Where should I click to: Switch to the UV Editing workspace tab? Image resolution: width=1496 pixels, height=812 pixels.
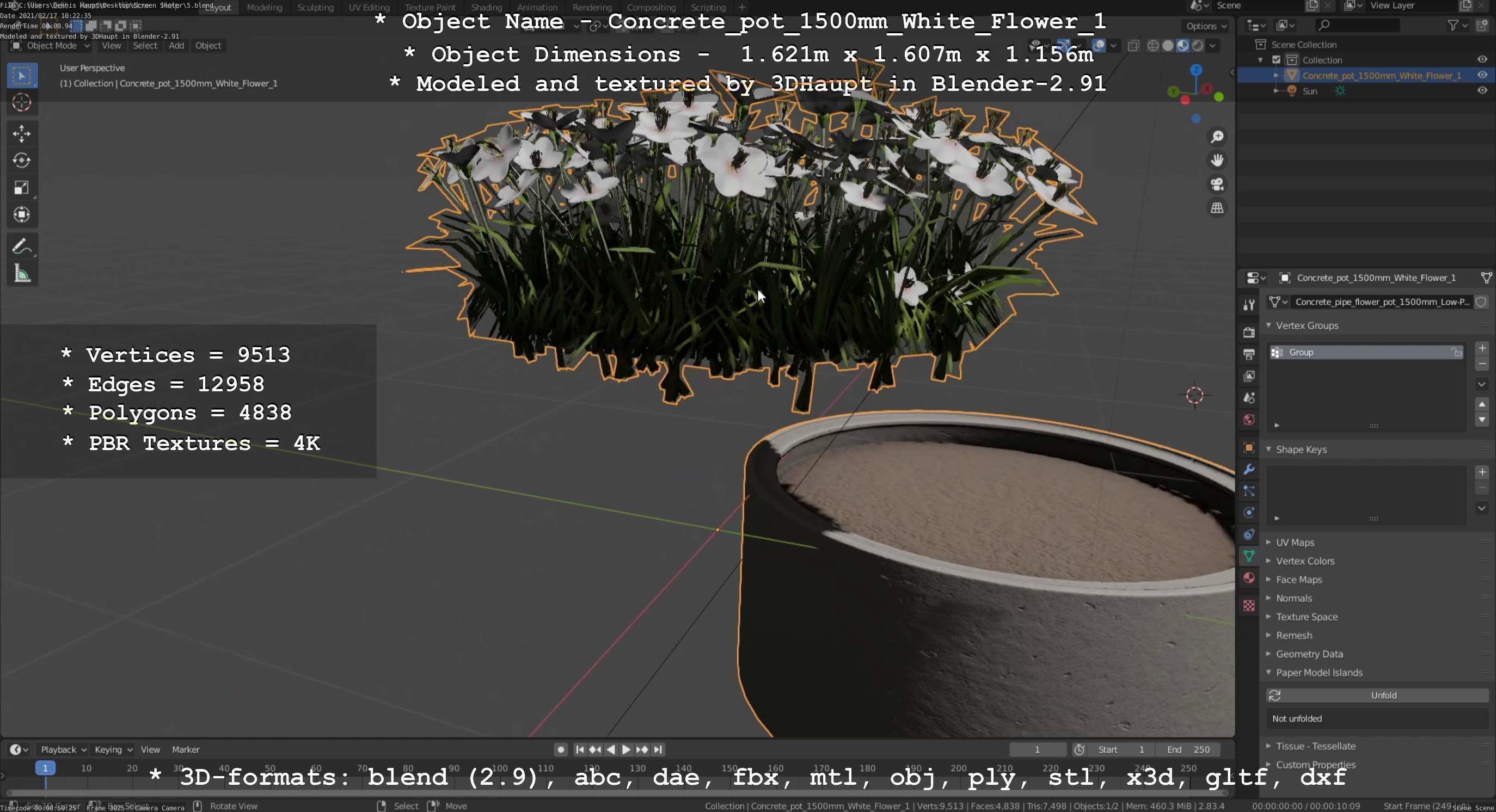[x=369, y=8]
